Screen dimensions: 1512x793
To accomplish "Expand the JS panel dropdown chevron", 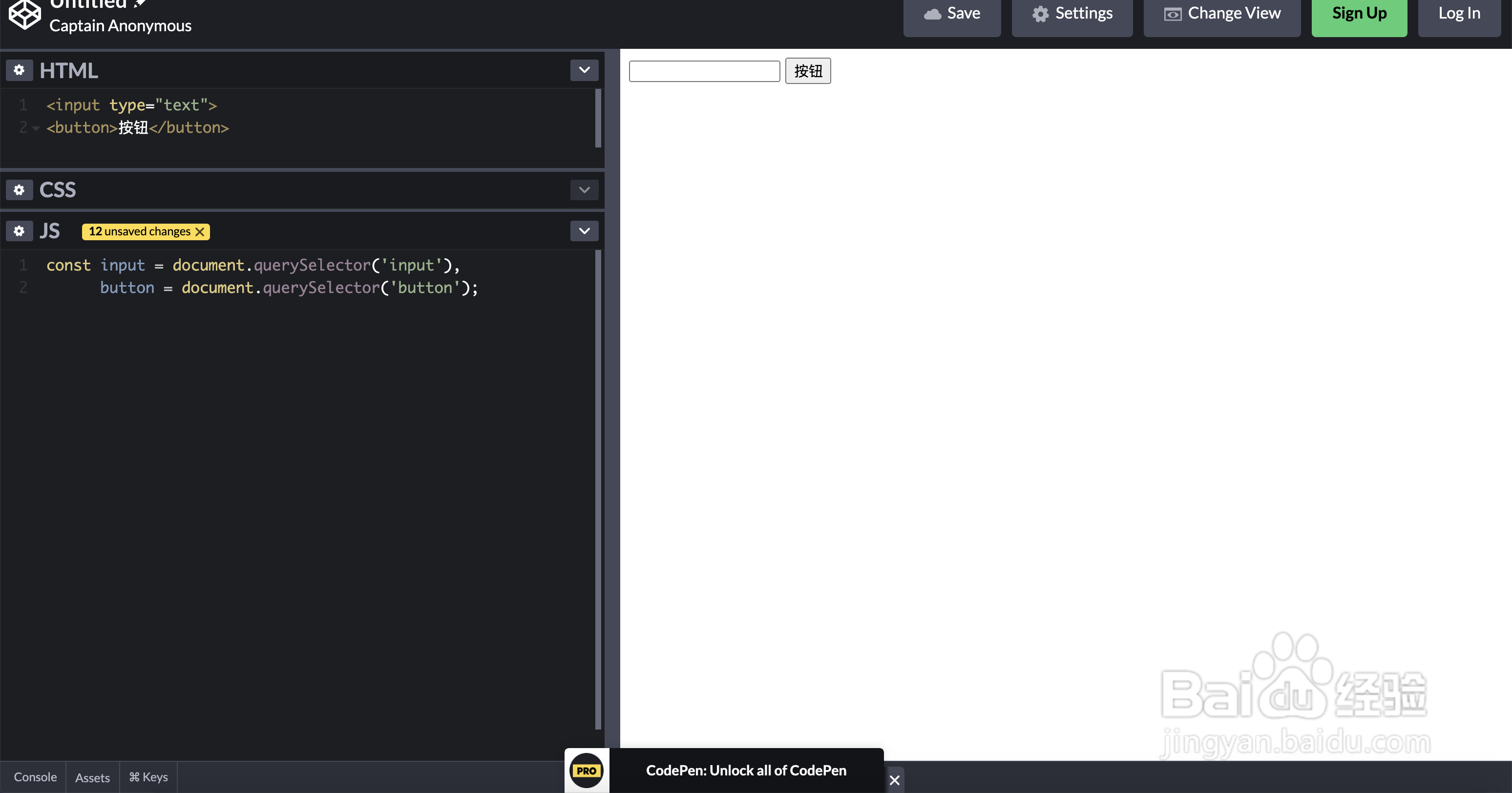I will (584, 230).
